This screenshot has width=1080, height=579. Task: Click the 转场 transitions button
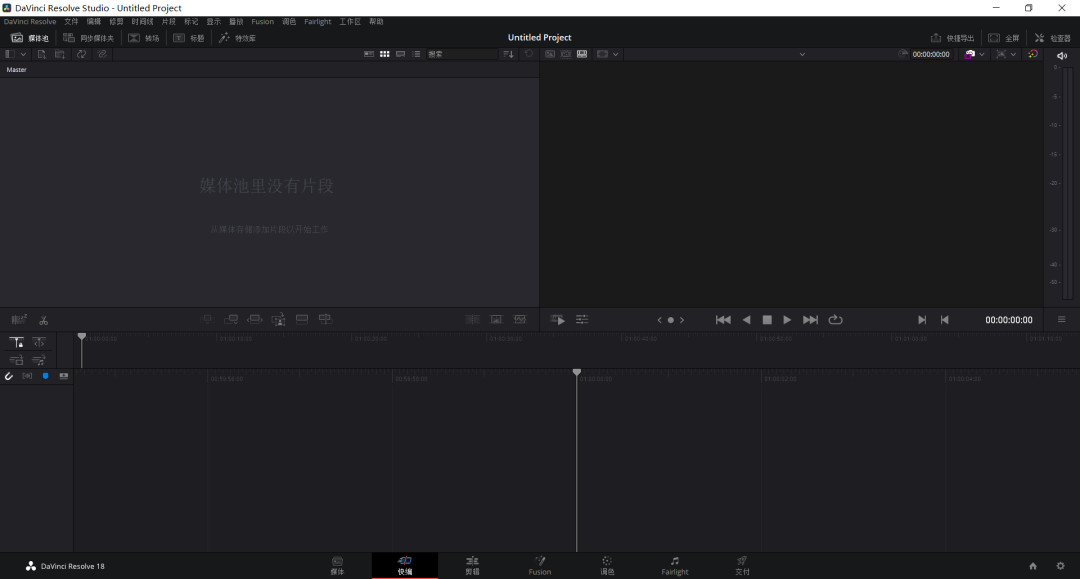(x=144, y=38)
